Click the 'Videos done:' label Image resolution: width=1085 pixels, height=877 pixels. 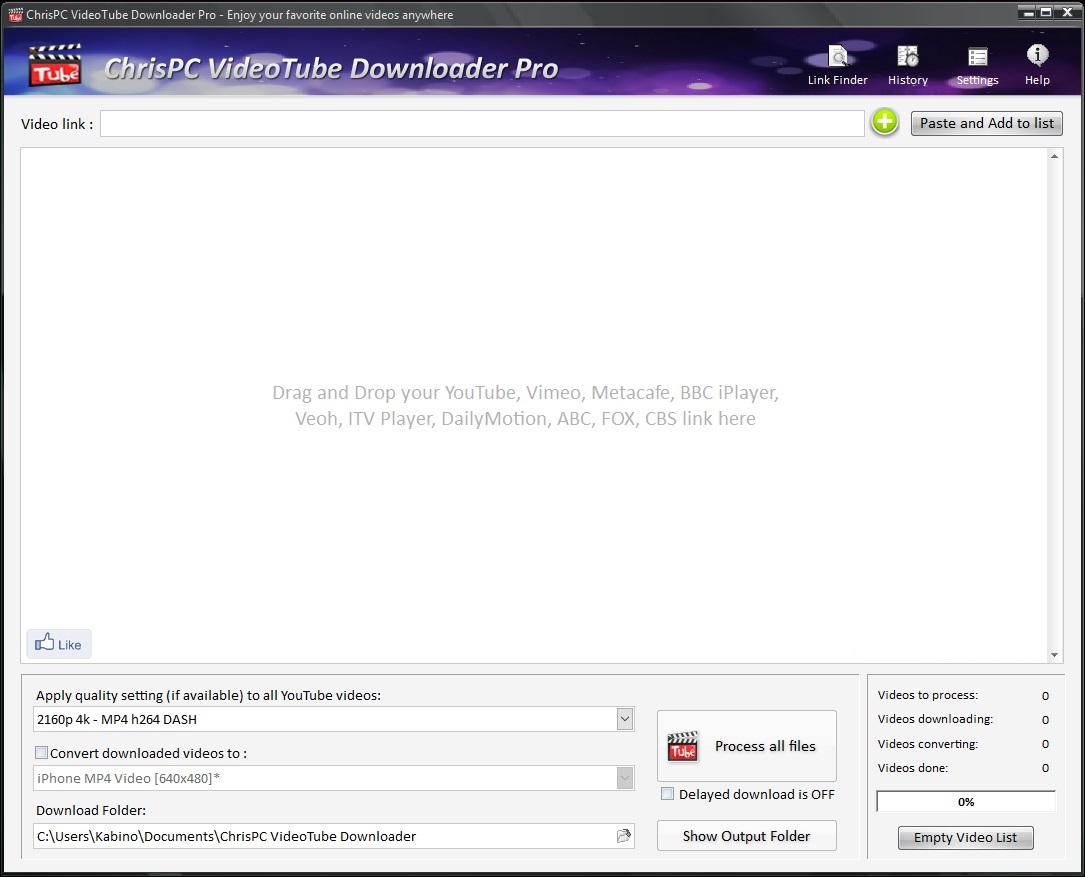pos(913,768)
